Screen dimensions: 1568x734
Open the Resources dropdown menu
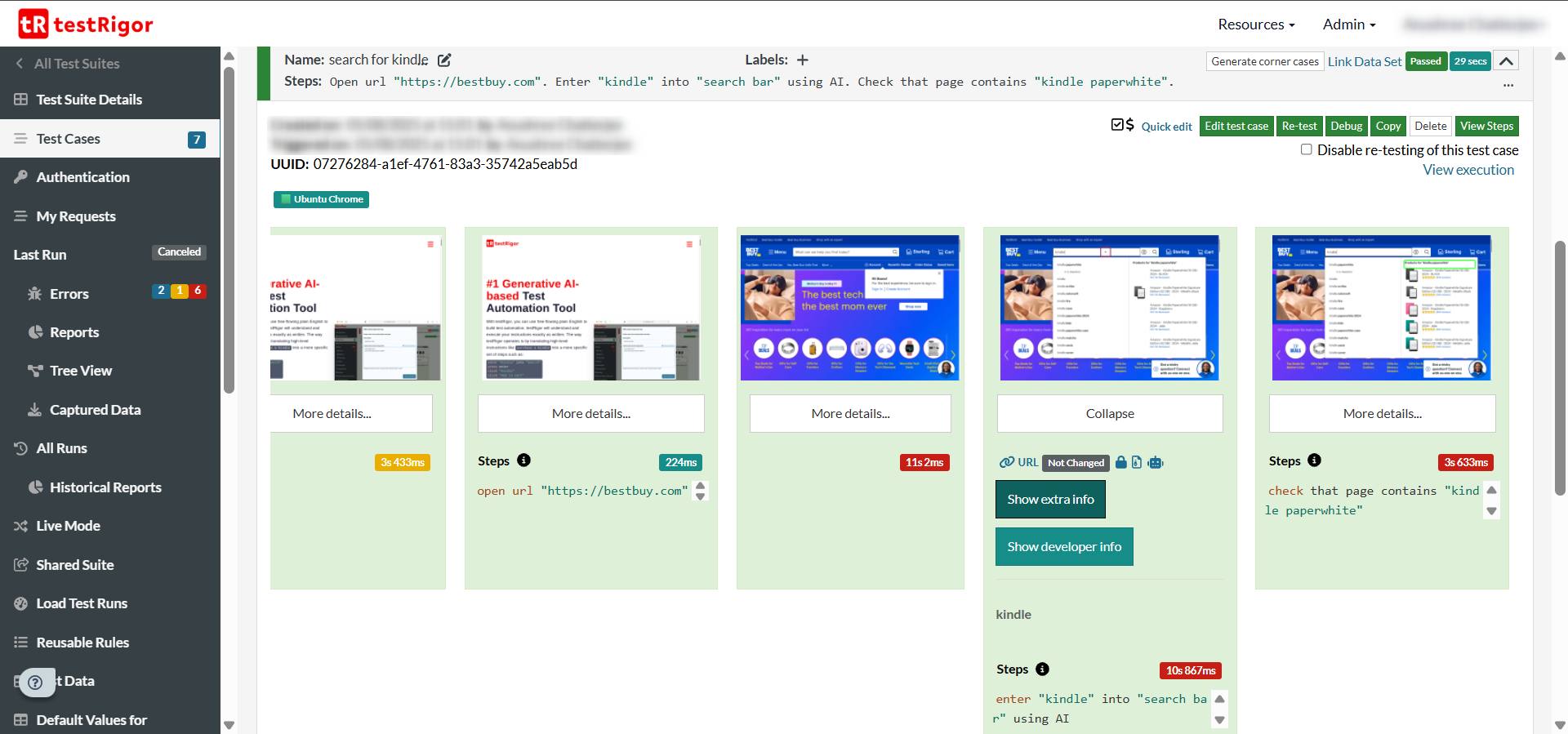tap(1256, 24)
